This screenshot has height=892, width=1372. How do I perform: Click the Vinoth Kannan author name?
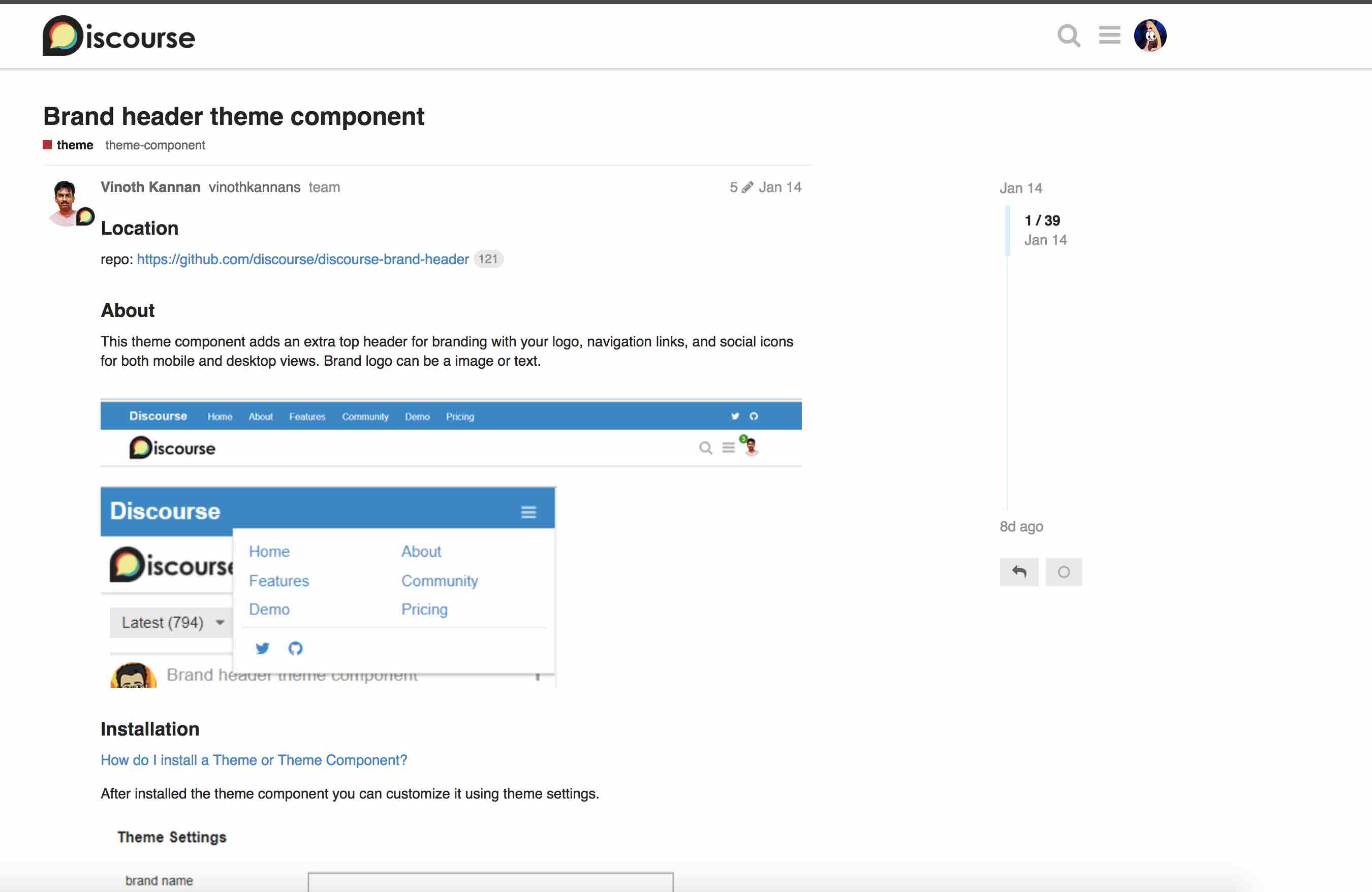(x=150, y=187)
